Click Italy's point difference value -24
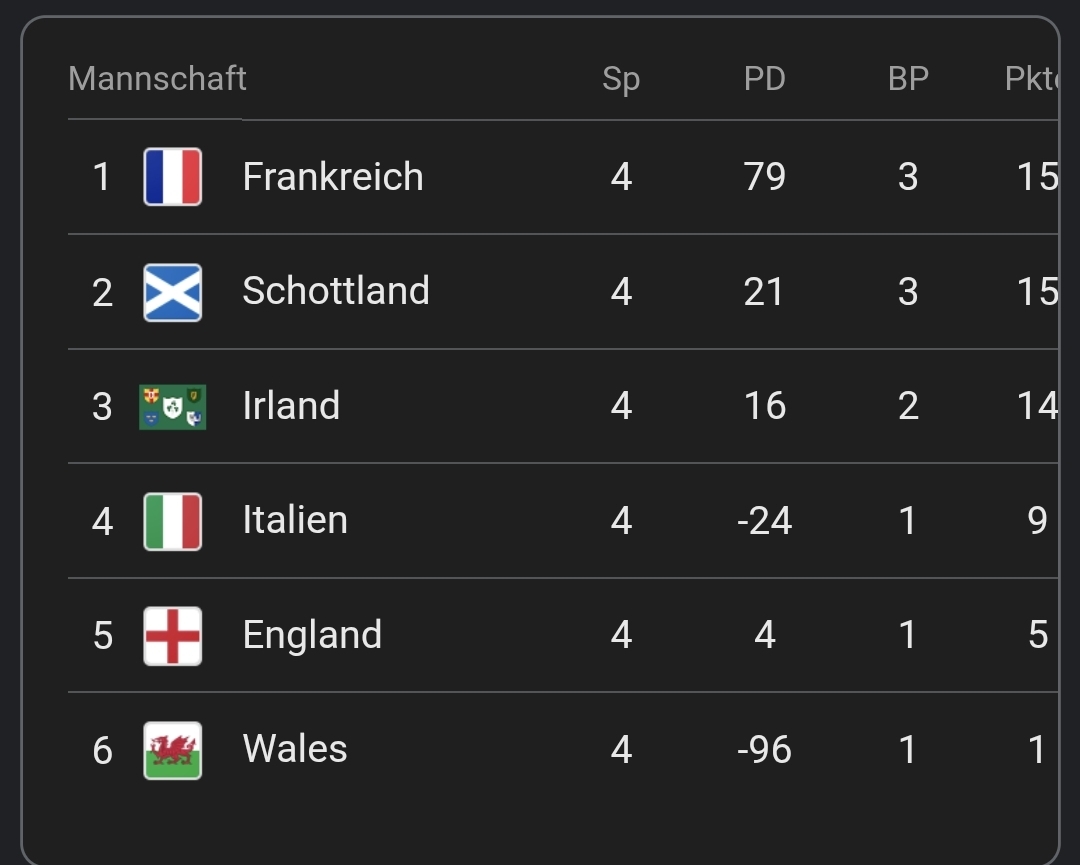This screenshot has width=1080, height=865. point(764,521)
